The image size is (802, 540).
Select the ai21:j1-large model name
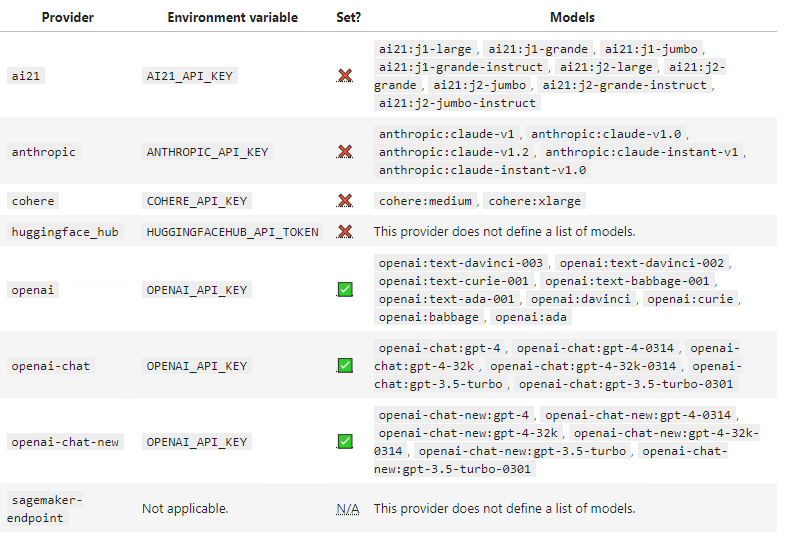tap(426, 49)
